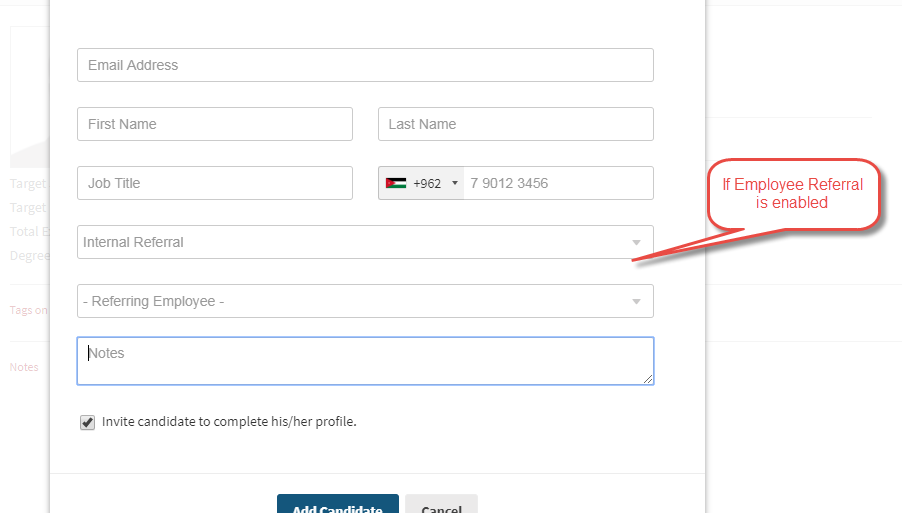Click the faded Notes label behind dialog

click(24, 367)
